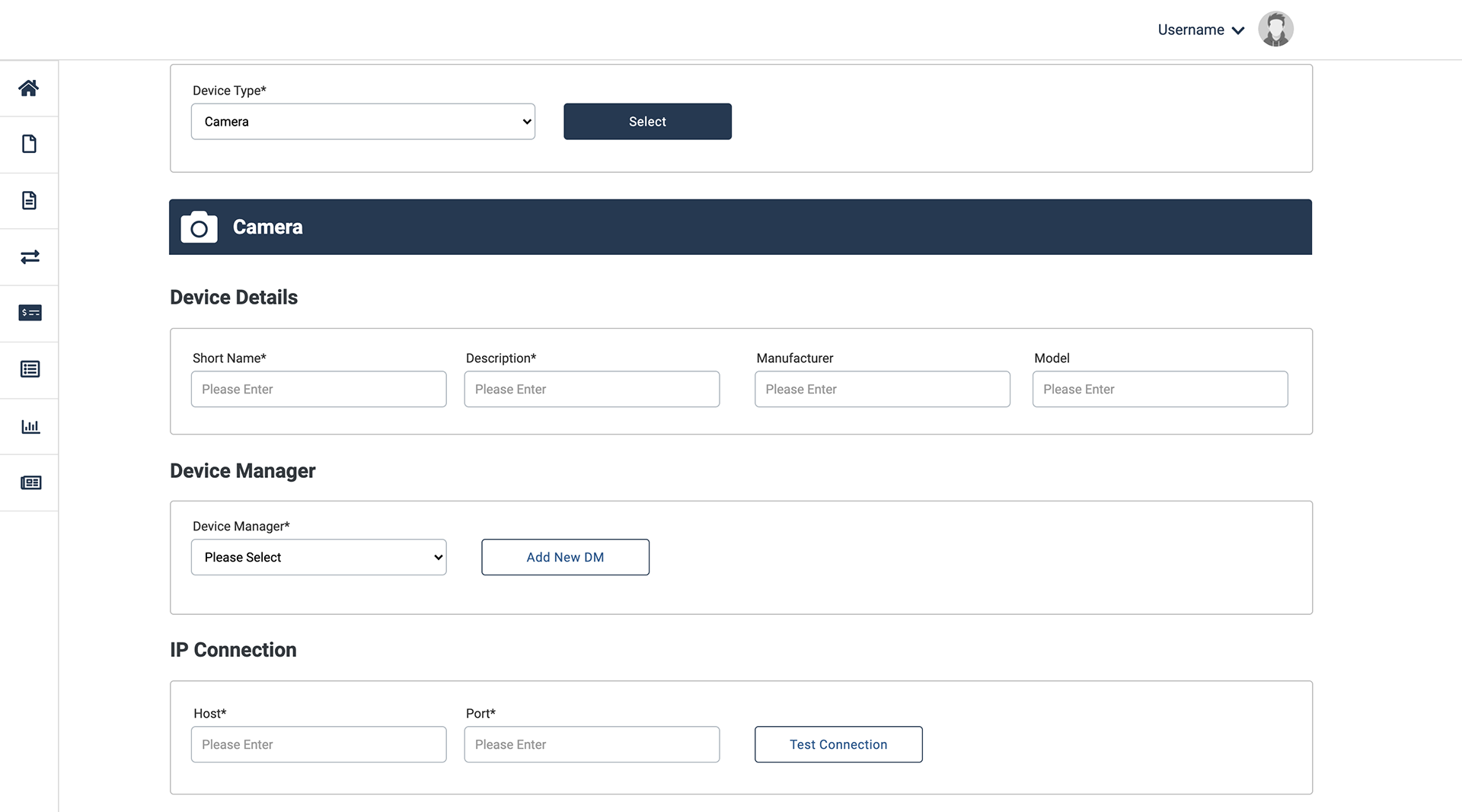
Task: Click the Device Manager* field label
Action: (x=241, y=527)
